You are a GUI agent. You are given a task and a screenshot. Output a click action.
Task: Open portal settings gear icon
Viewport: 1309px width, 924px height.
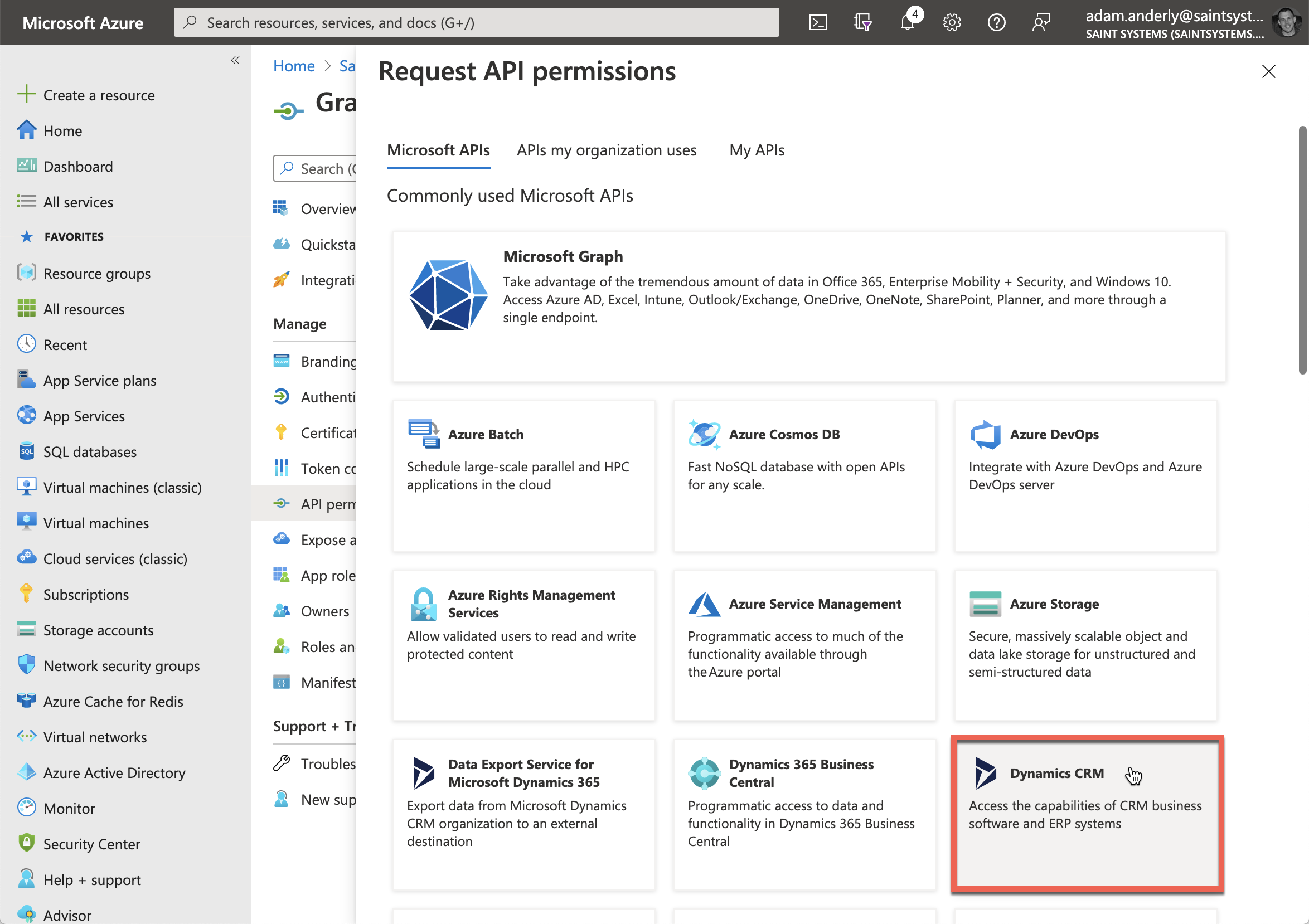click(952, 23)
